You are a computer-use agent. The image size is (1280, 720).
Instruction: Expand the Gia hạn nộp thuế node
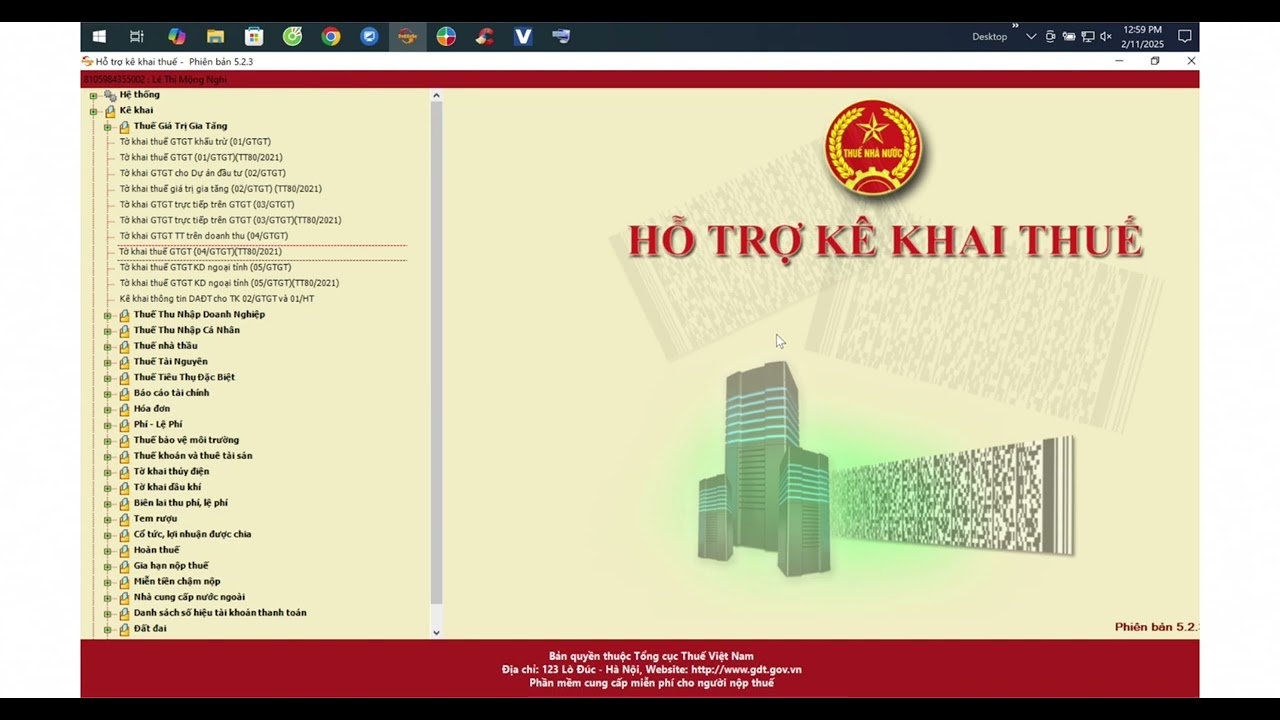107,566
